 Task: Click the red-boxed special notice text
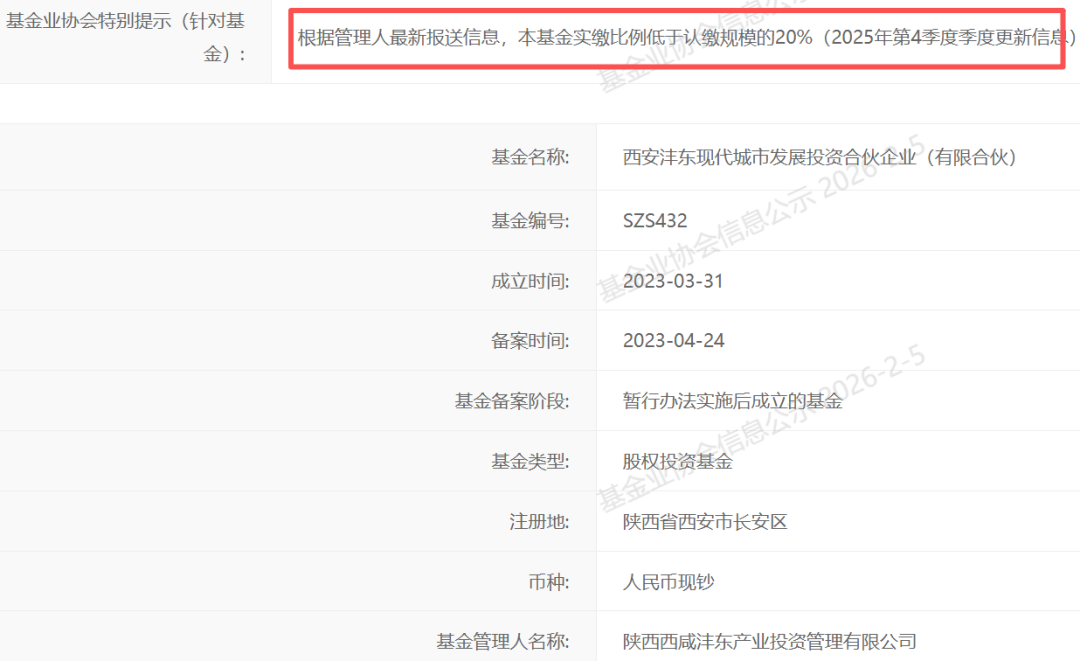[687, 39]
